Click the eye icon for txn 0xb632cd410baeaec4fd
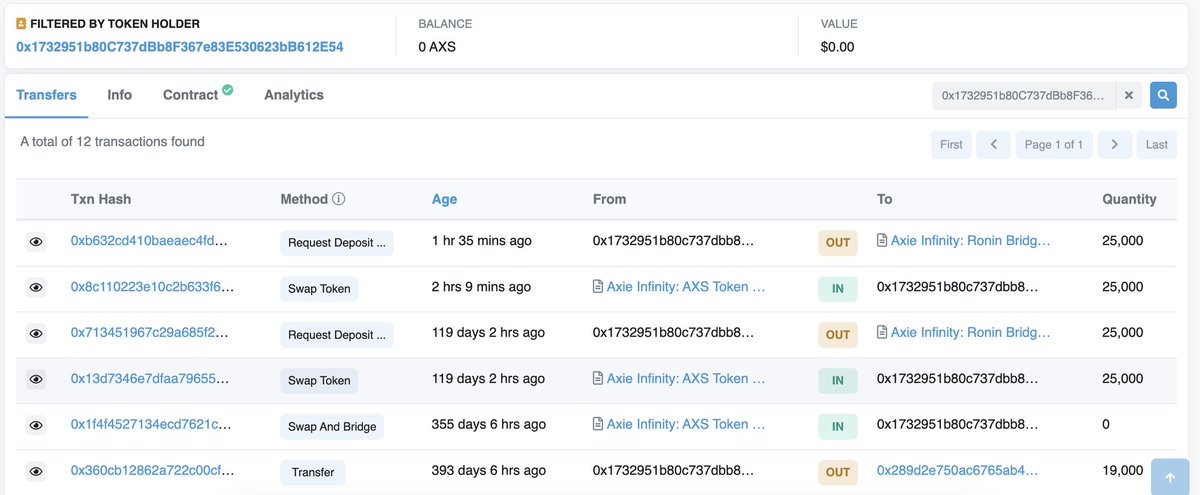Screen dimensions: 1200x495 pyautogui.click(x=36, y=242)
